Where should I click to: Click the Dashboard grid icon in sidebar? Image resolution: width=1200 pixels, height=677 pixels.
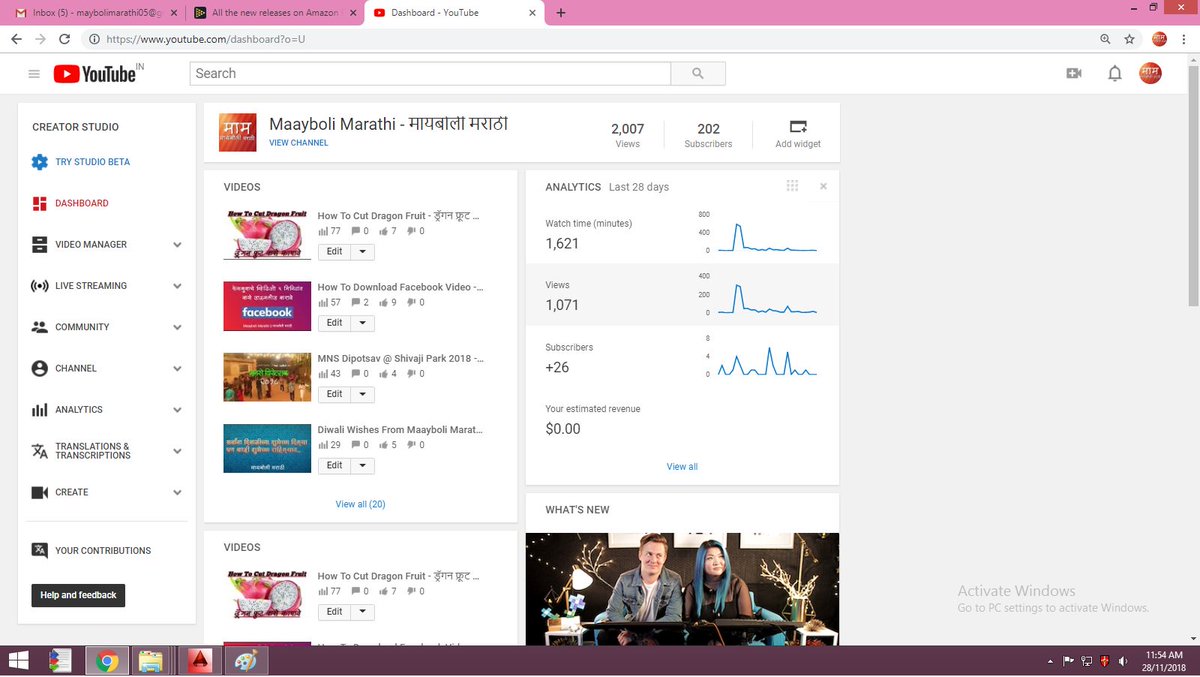(39, 203)
